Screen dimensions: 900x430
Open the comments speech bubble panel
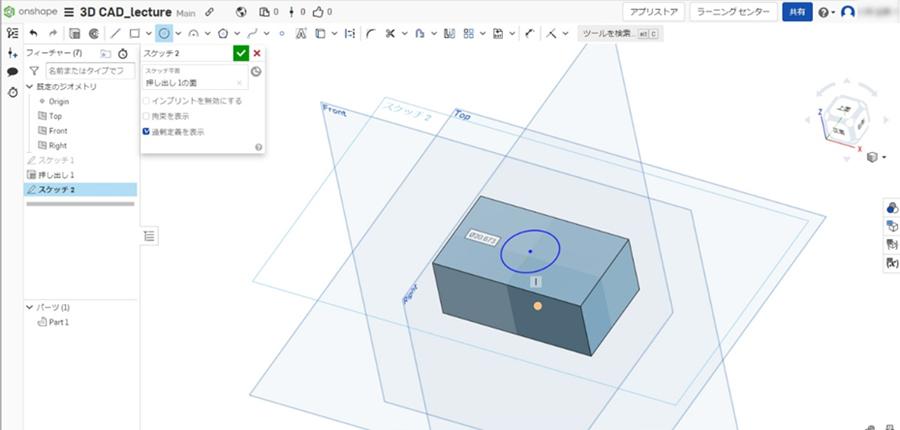pos(12,72)
